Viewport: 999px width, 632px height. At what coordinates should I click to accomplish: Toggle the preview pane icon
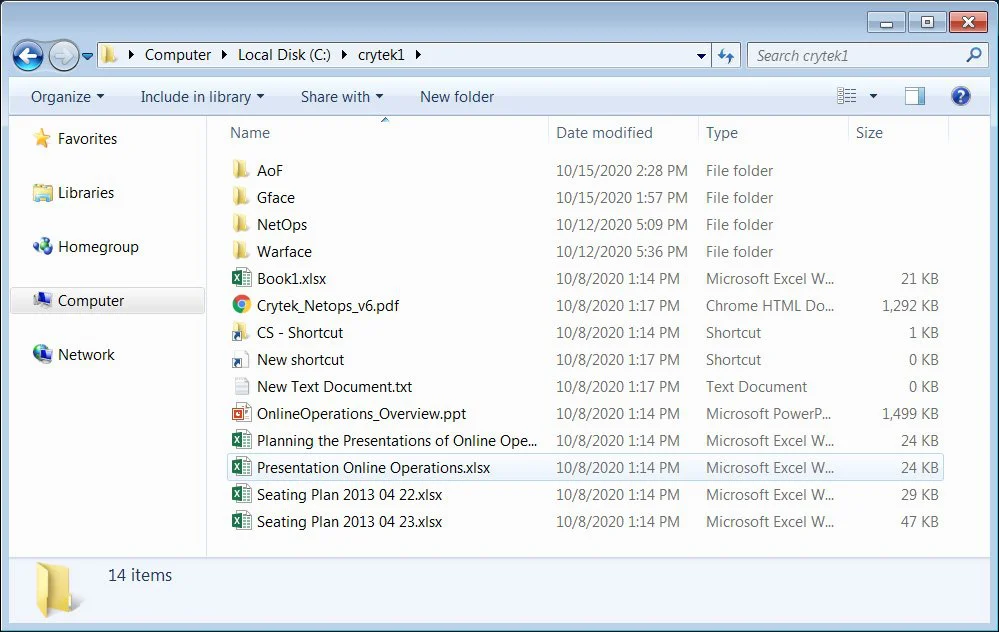pyautogui.click(x=914, y=96)
